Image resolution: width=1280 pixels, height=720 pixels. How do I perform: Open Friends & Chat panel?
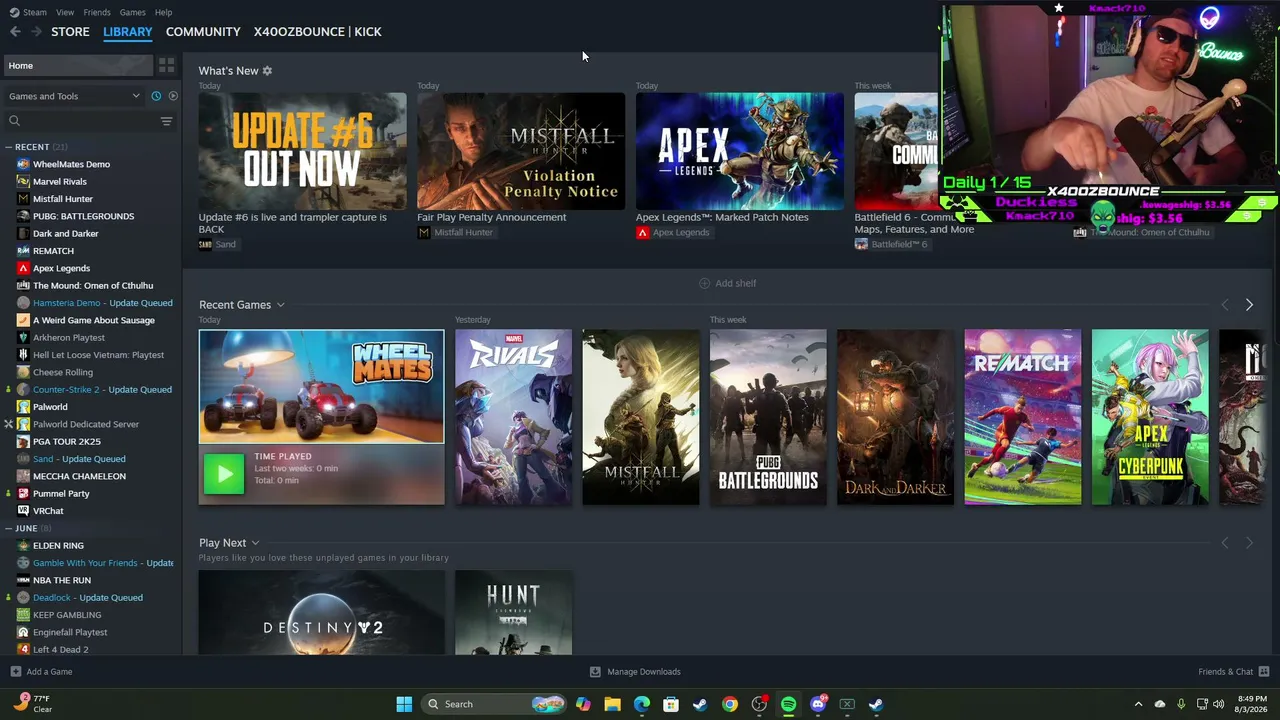[x=1233, y=672]
